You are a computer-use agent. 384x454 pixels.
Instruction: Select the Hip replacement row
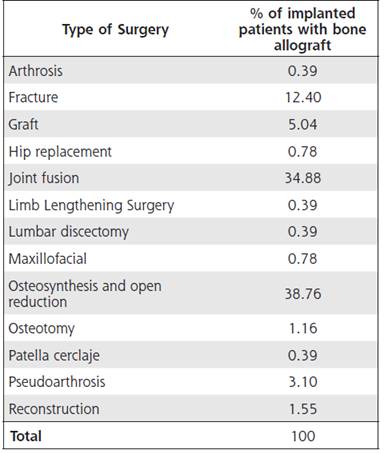click(x=190, y=151)
